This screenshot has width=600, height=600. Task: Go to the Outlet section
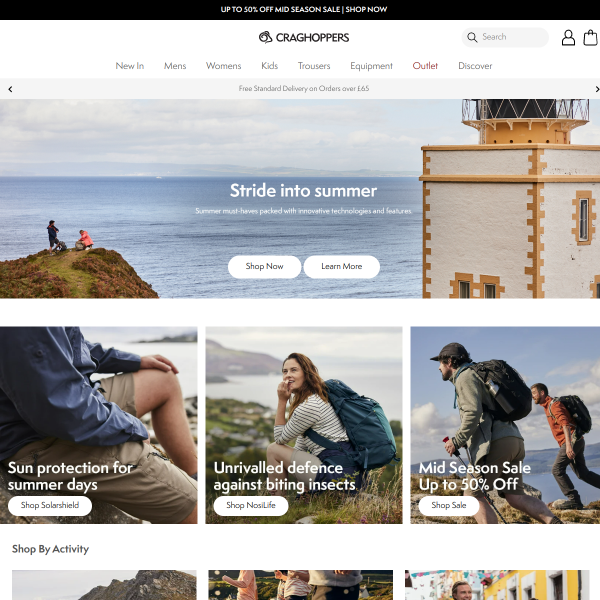(425, 66)
